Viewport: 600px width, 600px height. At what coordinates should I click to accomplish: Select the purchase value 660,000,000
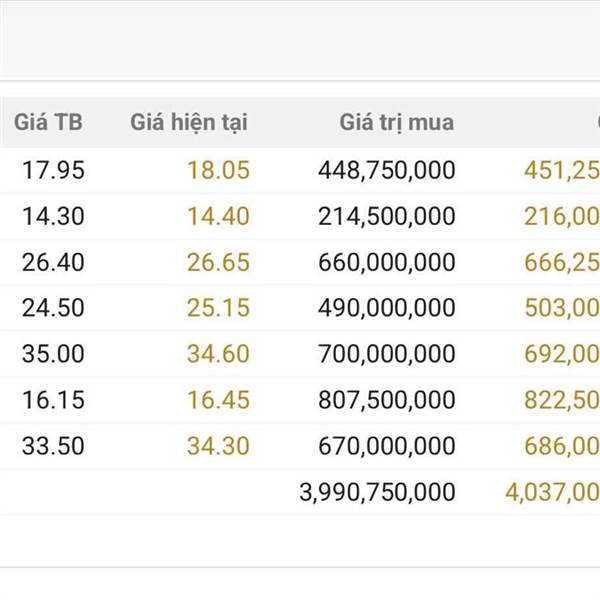coord(386,262)
